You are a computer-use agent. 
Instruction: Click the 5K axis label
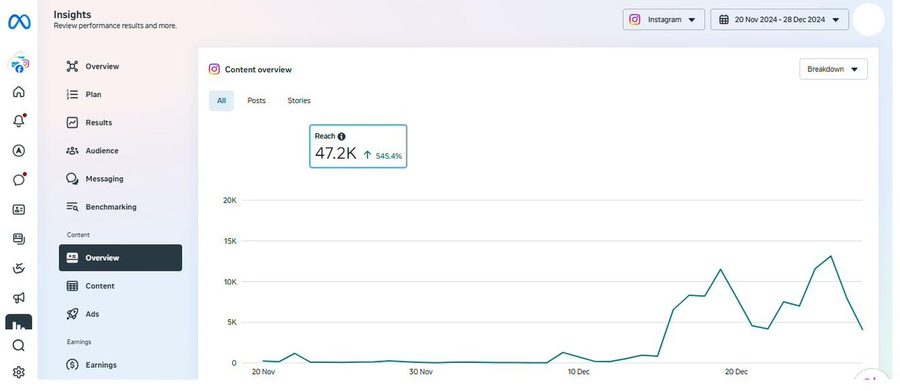coord(231,323)
